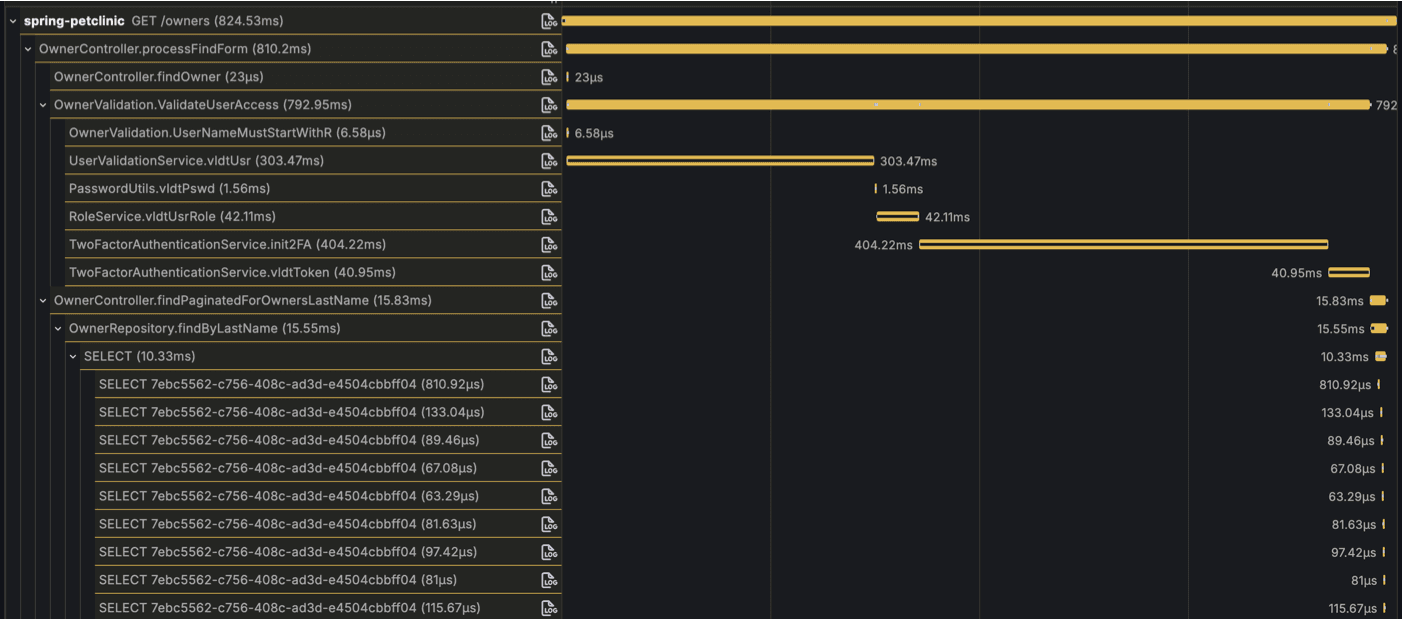Open logs for TwoFactorAuthenticationService.init2FA
1403x619 pixels.
549,244
